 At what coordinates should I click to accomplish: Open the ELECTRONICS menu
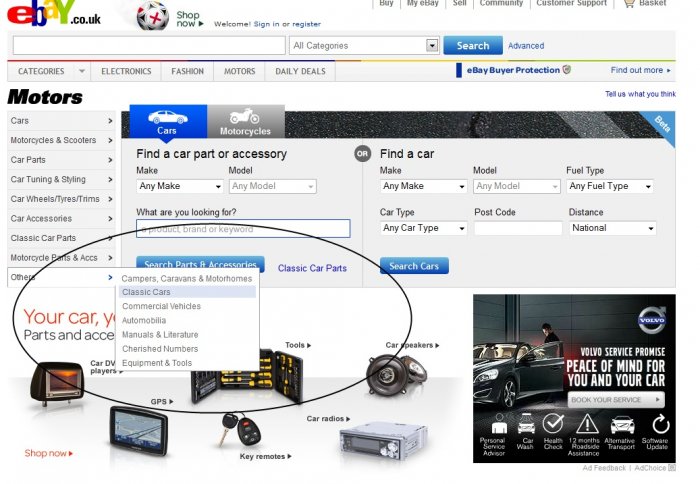(126, 71)
